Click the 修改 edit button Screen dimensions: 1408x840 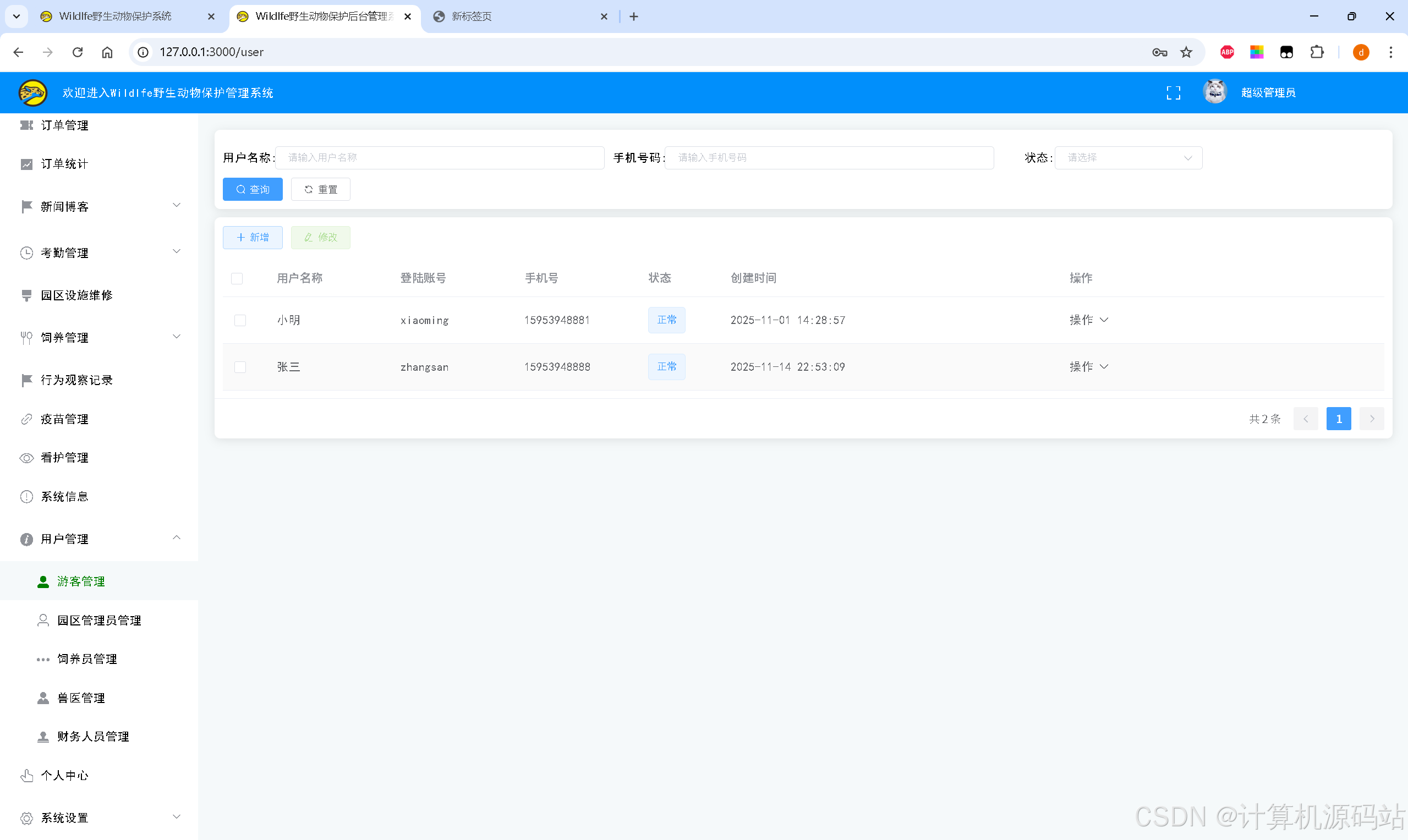[320, 238]
